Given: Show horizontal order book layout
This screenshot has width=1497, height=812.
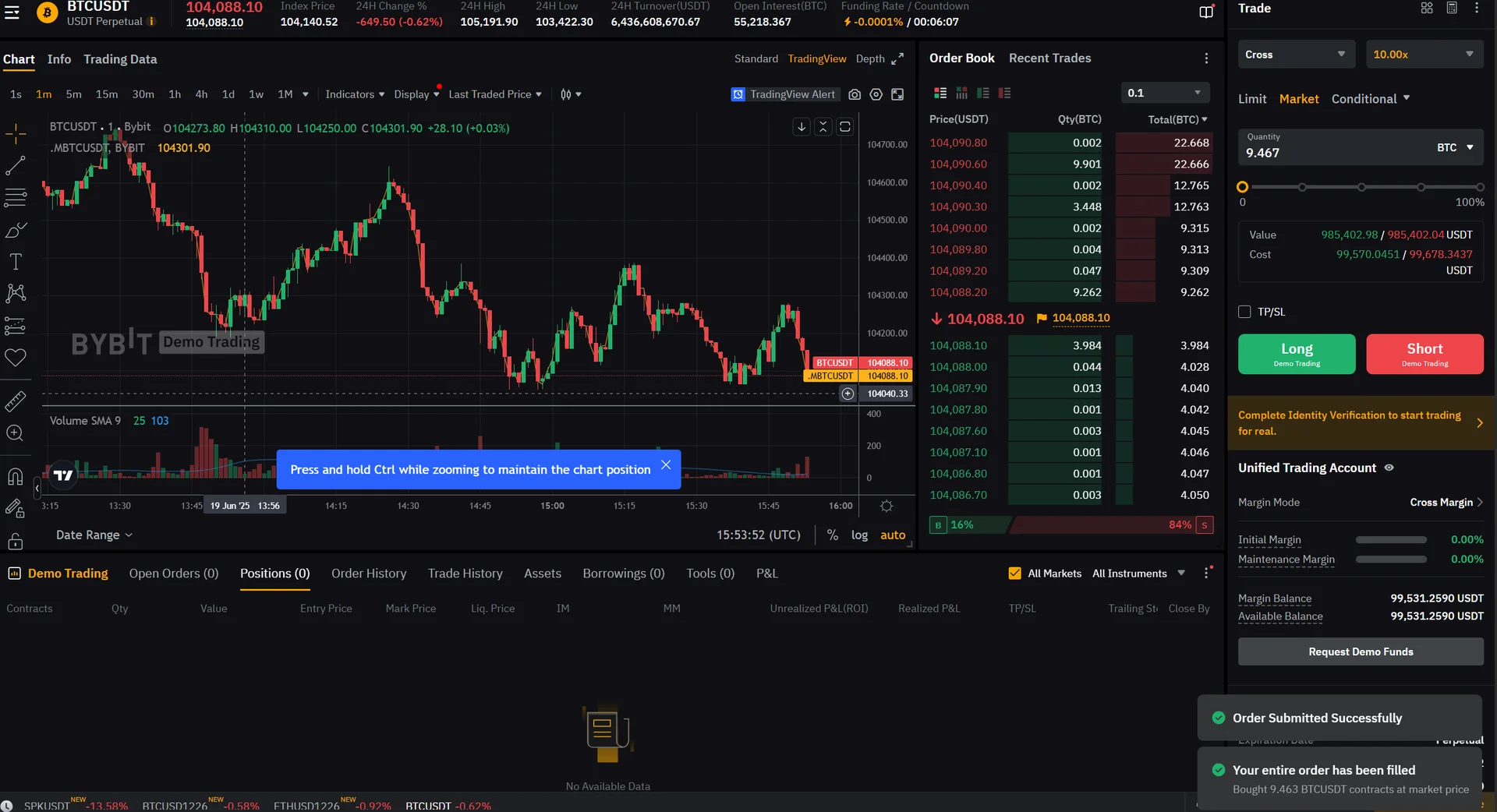Looking at the screenshot, I should [962, 93].
